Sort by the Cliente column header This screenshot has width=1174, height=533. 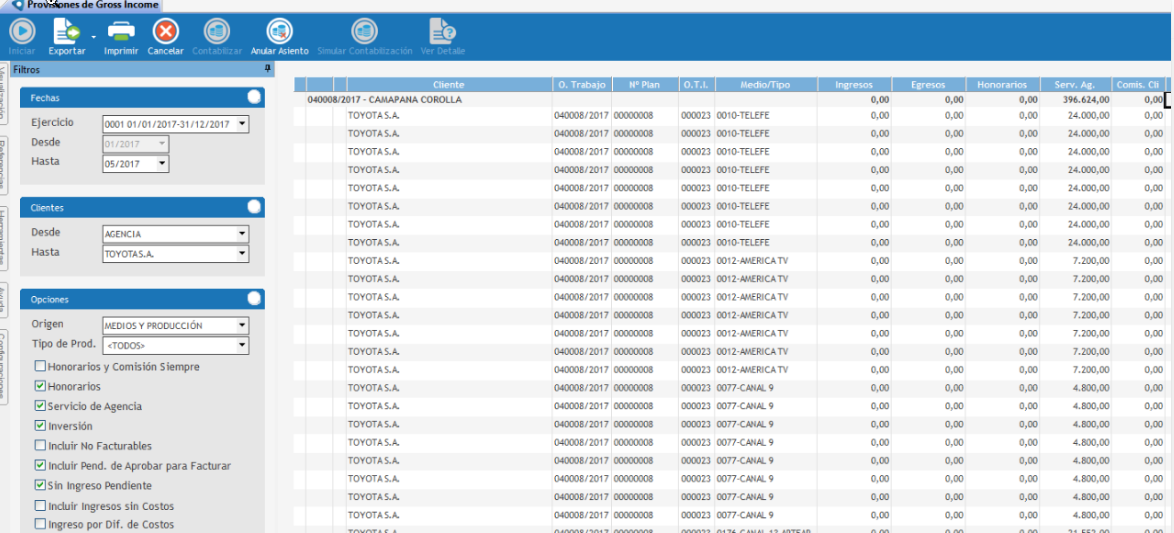coord(449,85)
